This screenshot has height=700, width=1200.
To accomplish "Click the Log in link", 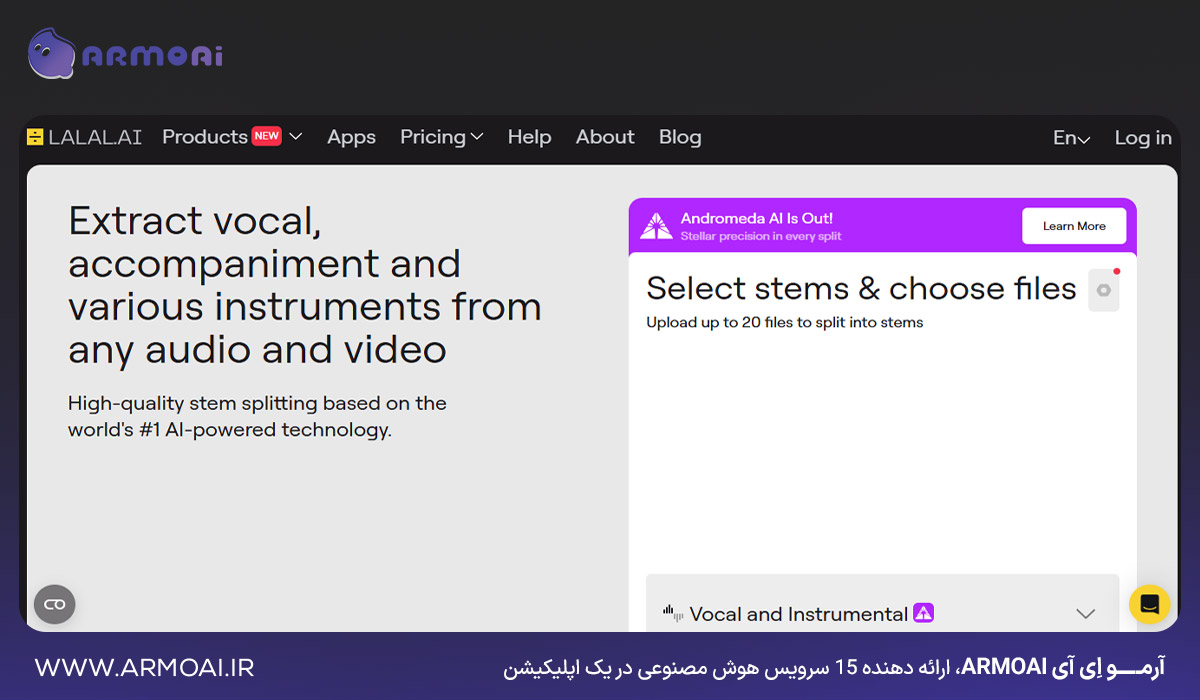I will [1142, 138].
